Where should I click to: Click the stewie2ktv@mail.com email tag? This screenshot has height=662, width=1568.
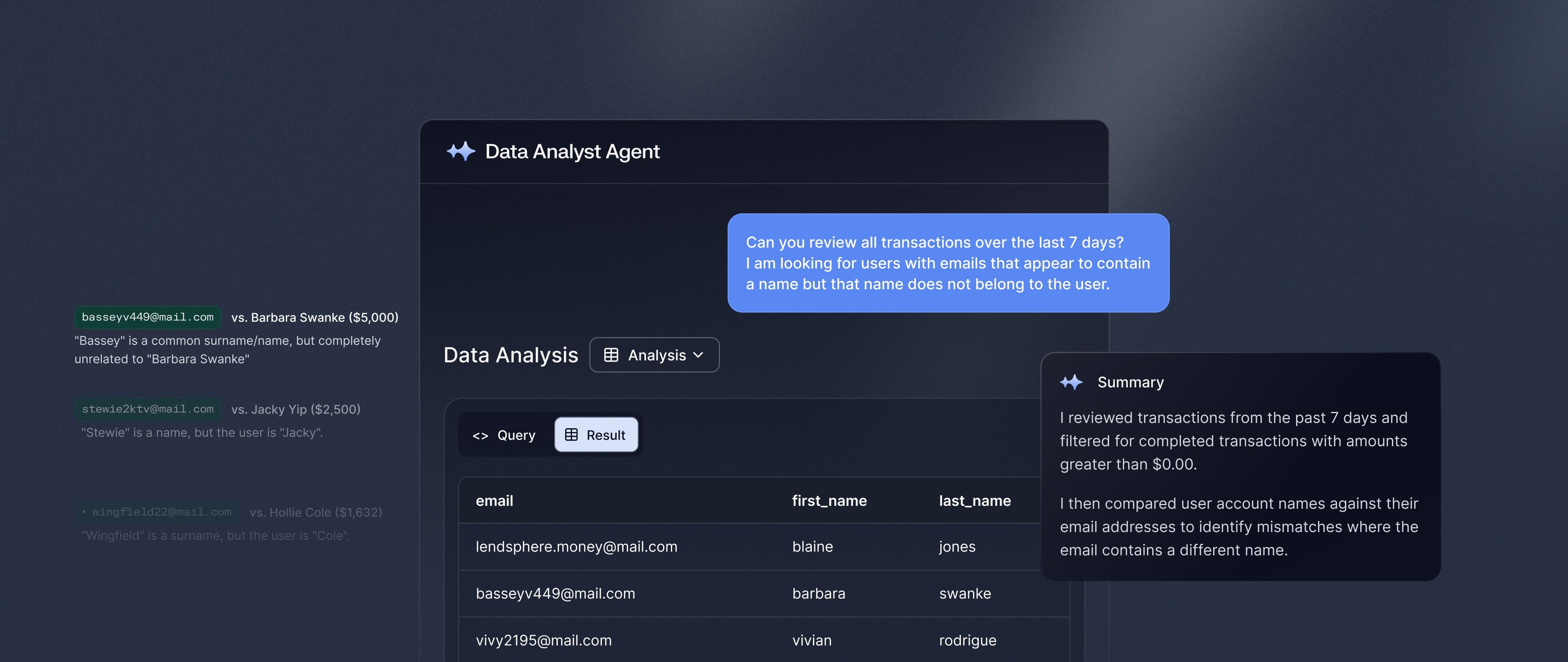pos(147,409)
